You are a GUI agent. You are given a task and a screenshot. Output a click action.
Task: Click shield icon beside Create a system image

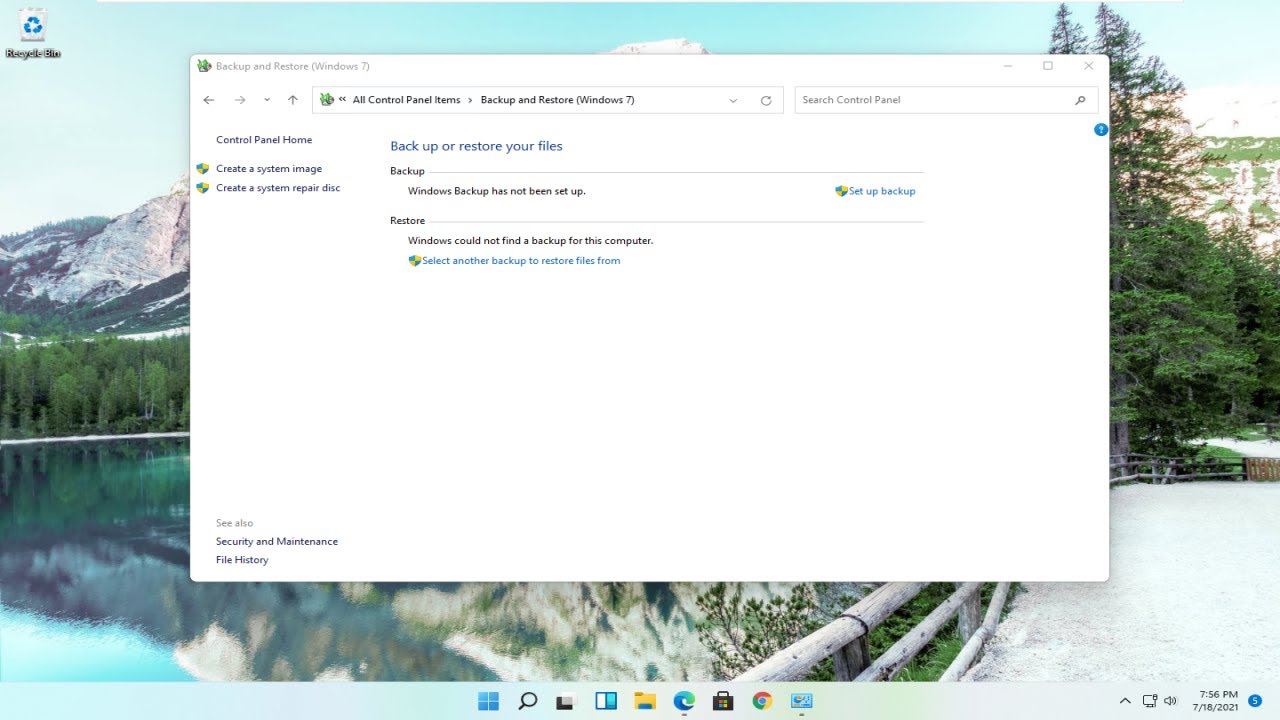tap(203, 169)
